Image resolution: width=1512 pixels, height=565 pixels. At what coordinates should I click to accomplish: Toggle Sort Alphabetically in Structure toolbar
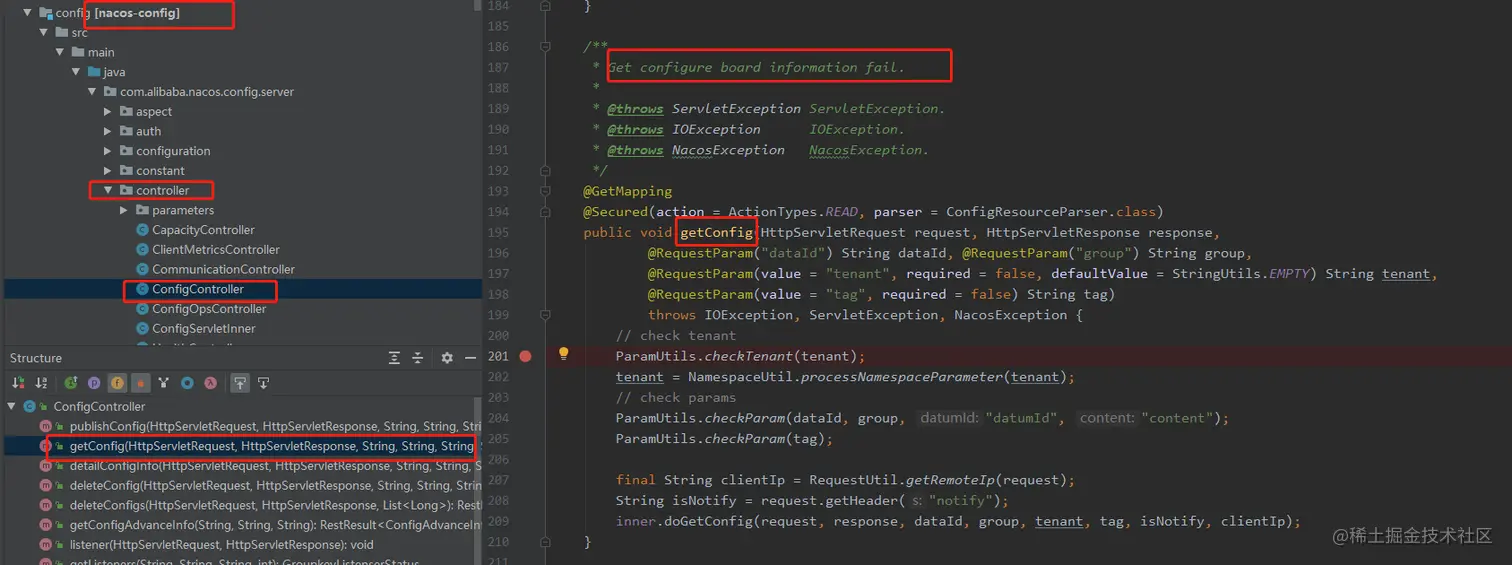tap(41, 383)
